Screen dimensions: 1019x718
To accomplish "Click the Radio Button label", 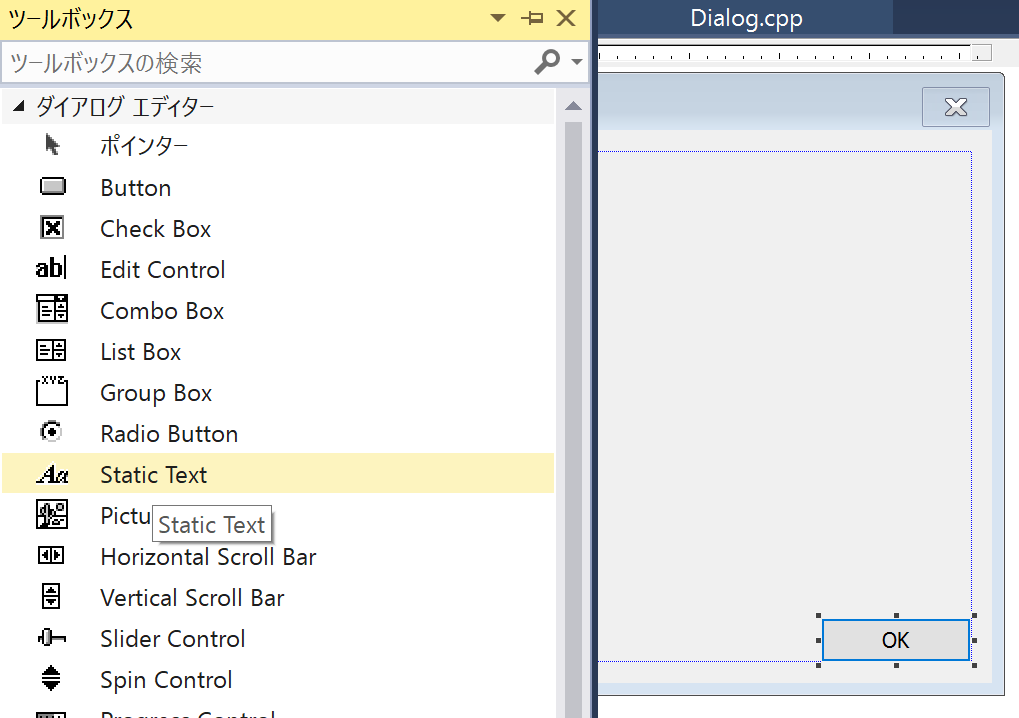I will click(x=170, y=433).
